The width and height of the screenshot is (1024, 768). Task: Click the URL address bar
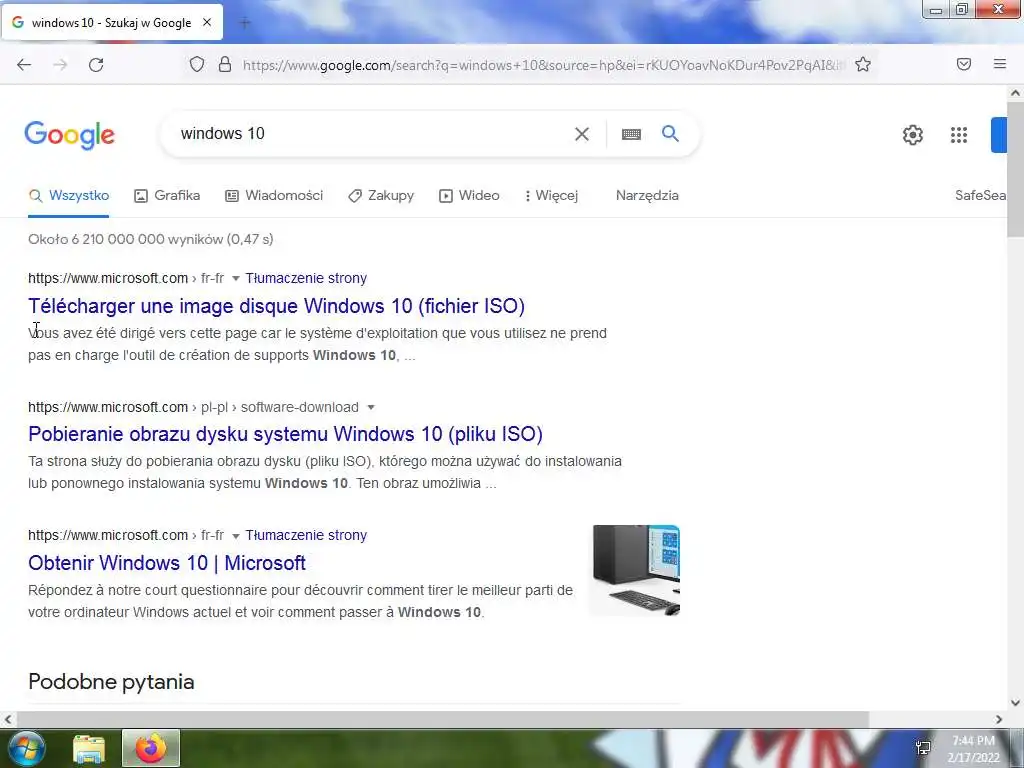[542, 65]
